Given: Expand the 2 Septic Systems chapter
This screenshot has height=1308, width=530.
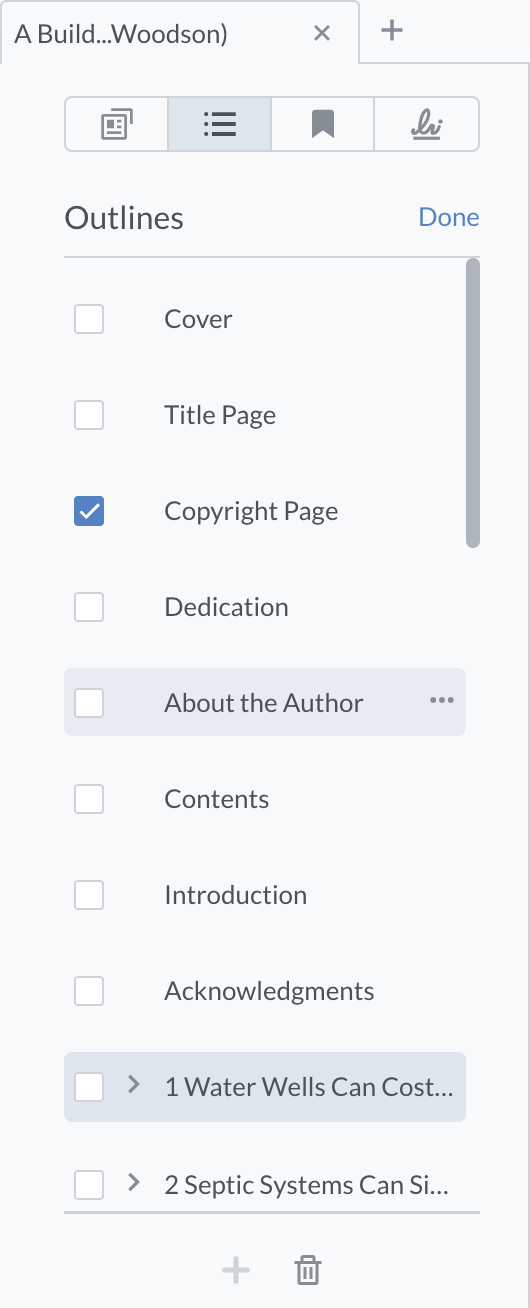Looking at the screenshot, I should pyautogui.click(x=134, y=1183).
